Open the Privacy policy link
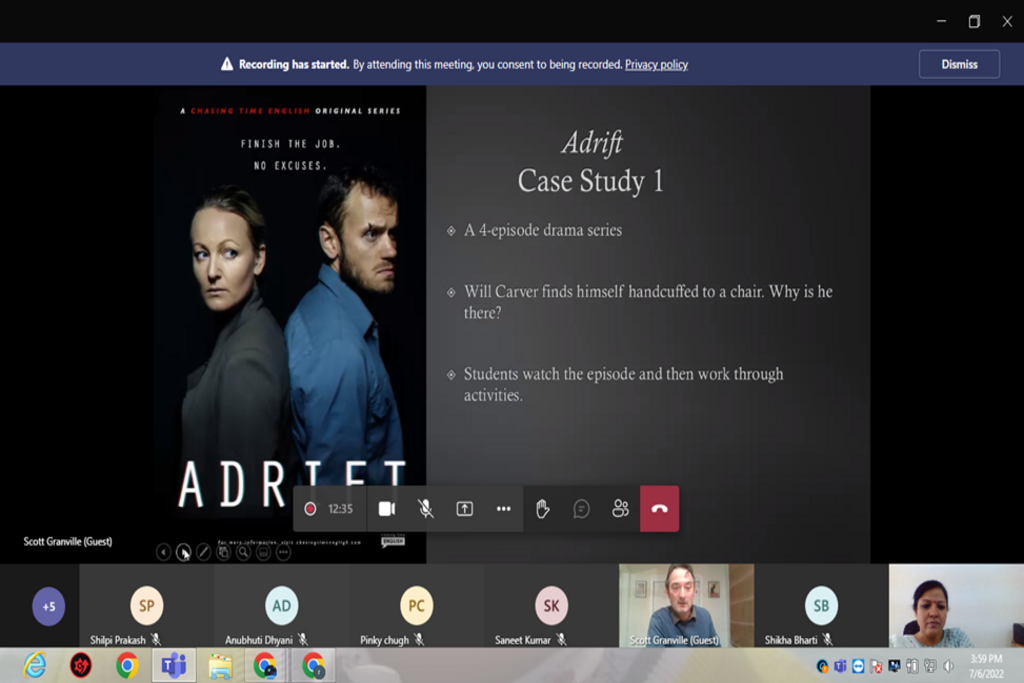 (656, 65)
